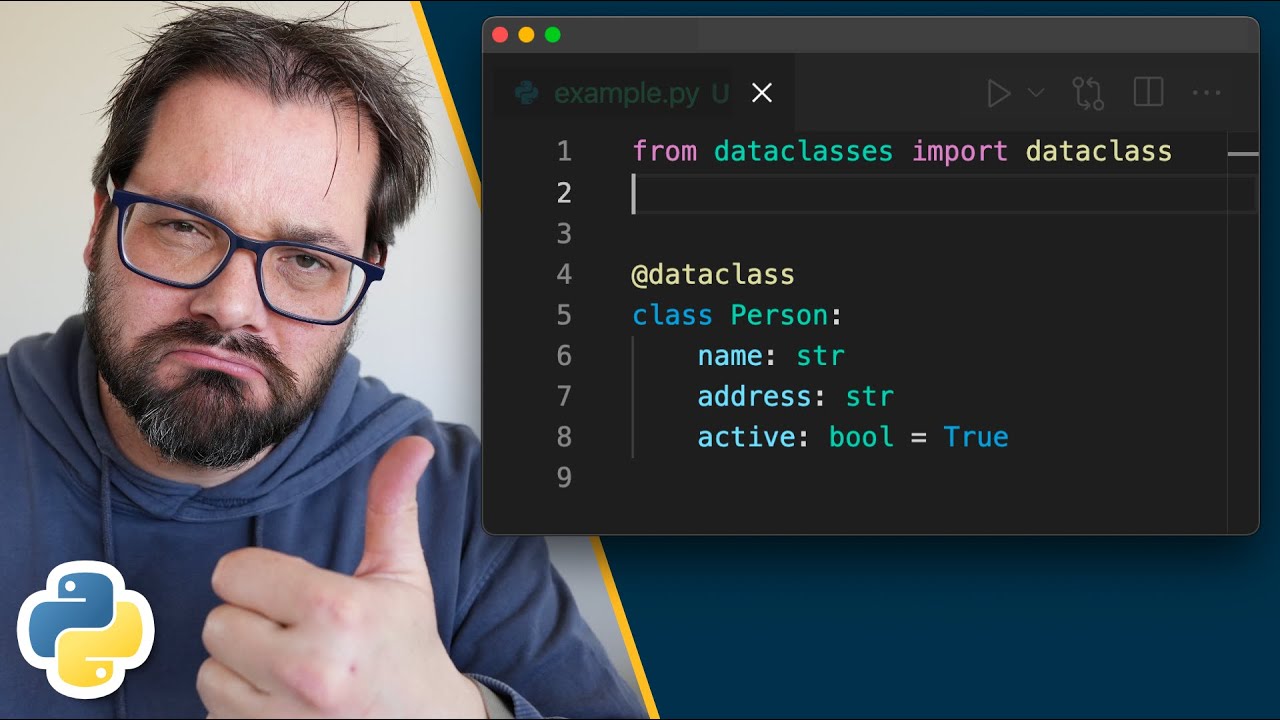The height and width of the screenshot is (720, 1280).
Task: Click the Python logo badge
Action: pyautogui.click(x=86, y=630)
